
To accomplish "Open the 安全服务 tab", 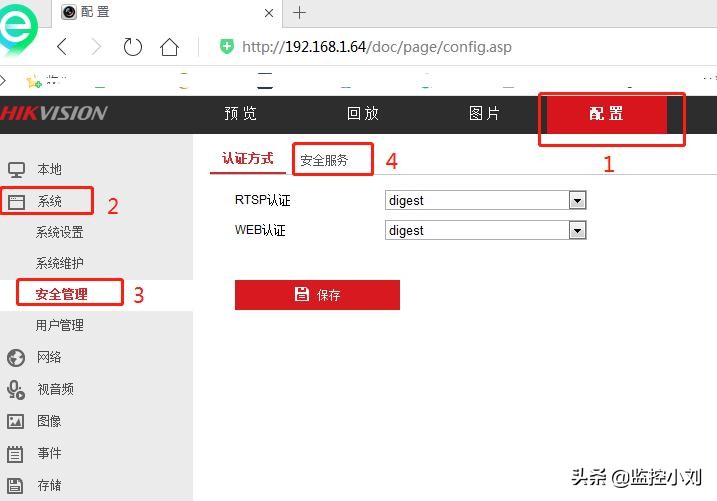I will click(324, 160).
